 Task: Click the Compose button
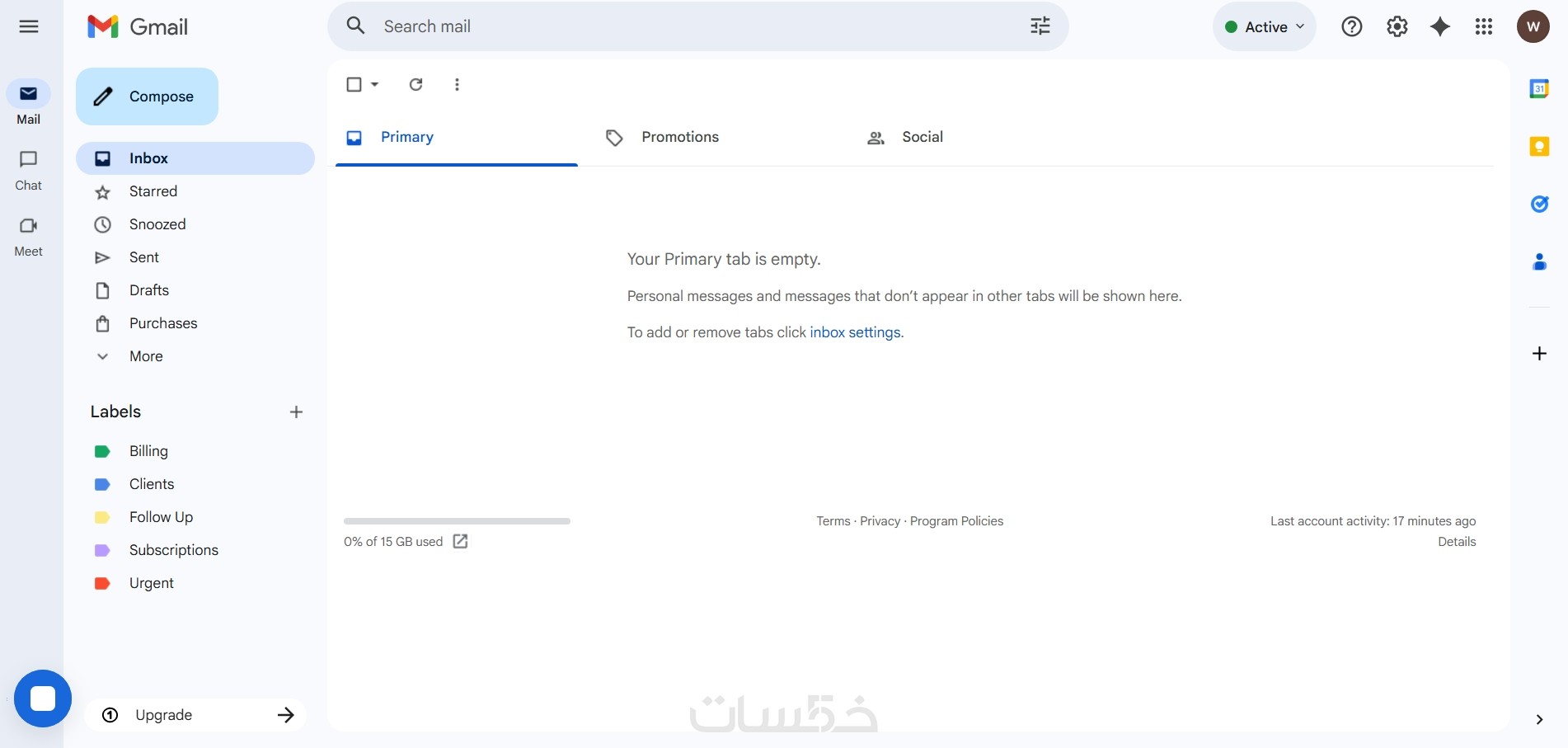pyautogui.click(x=147, y=96)
